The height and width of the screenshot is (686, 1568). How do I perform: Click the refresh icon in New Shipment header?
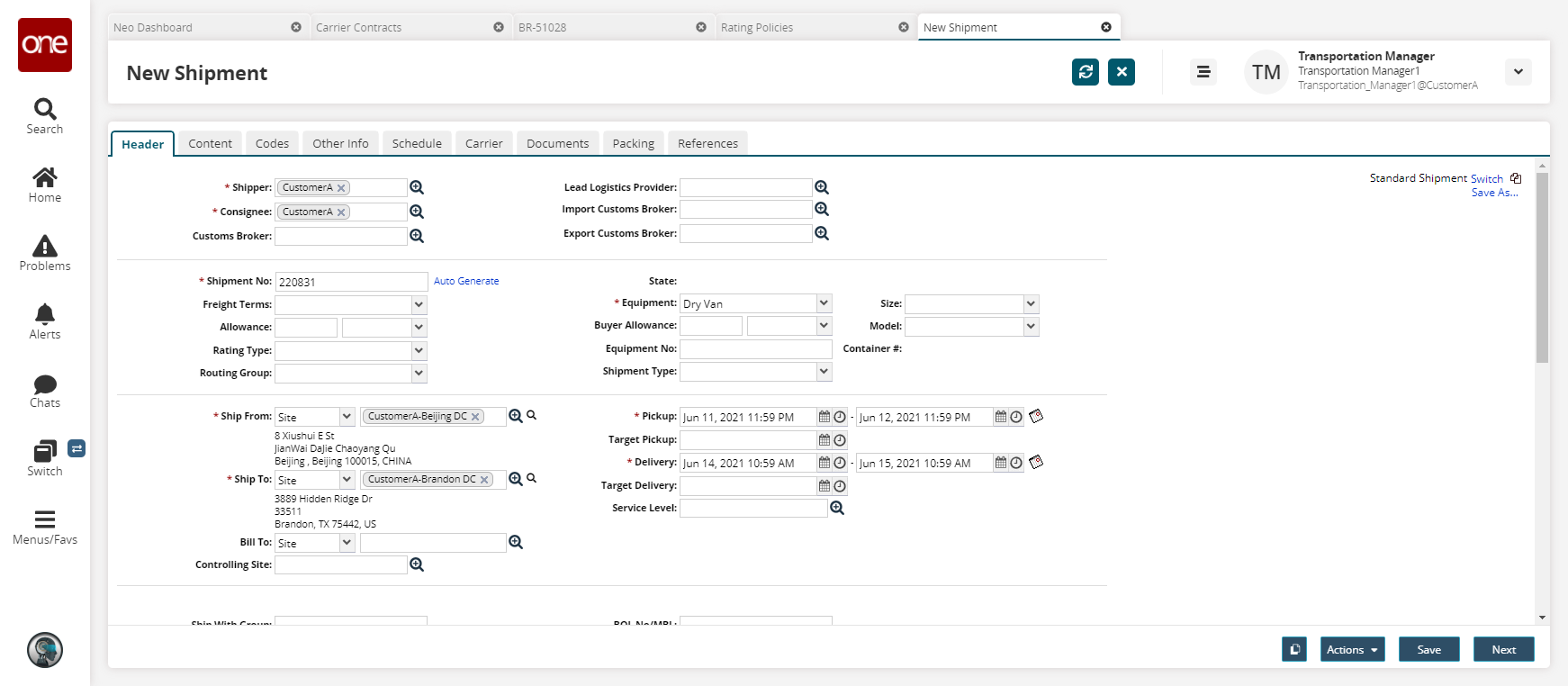[x=1086, y=72]
